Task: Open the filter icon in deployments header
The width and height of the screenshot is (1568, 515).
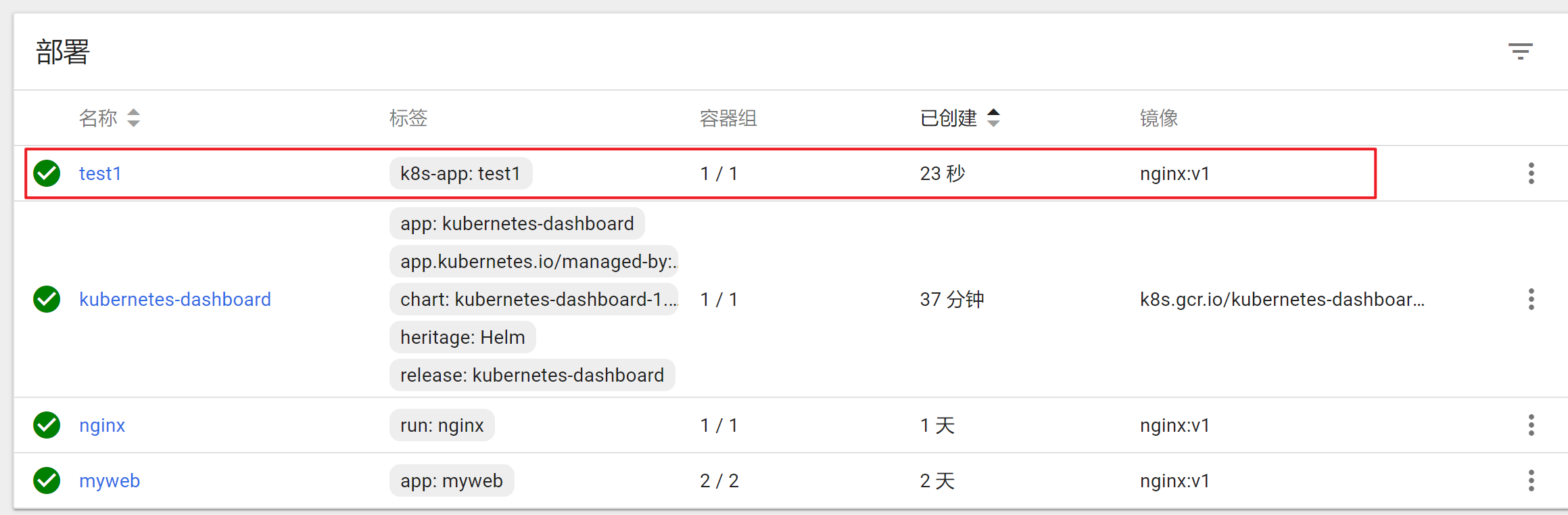Action: pos(1520,51)
